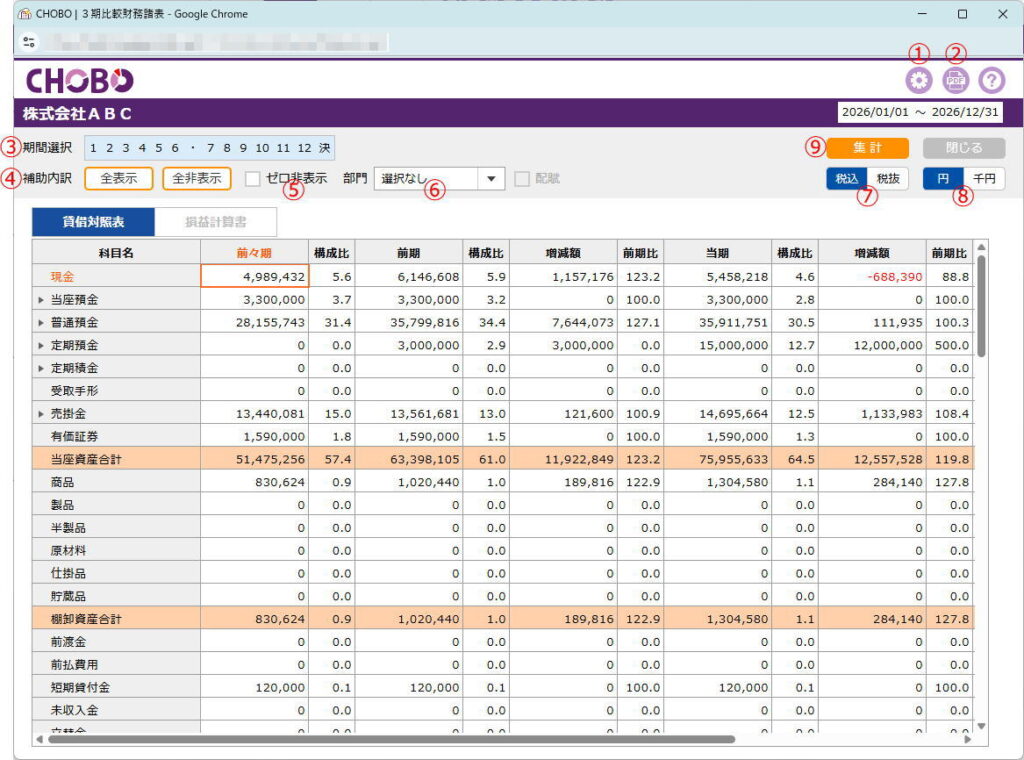Click the orange 集計 button

coord(867,148)
